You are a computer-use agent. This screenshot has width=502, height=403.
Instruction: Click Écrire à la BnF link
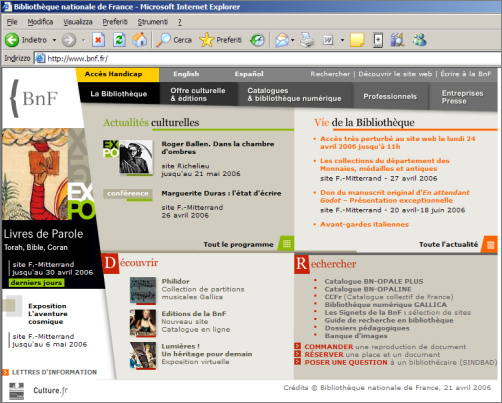[x=466, y=74]
